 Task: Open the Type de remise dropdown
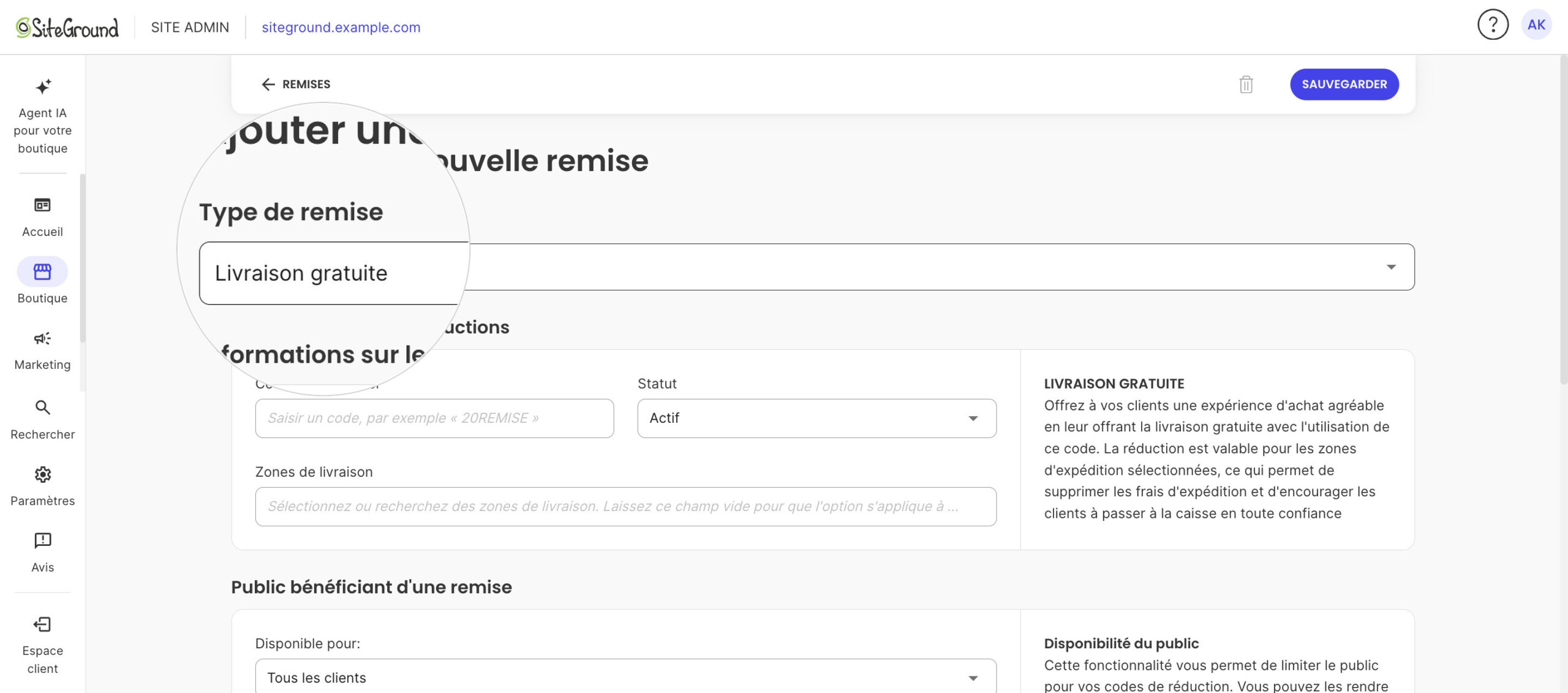[806, 267]
